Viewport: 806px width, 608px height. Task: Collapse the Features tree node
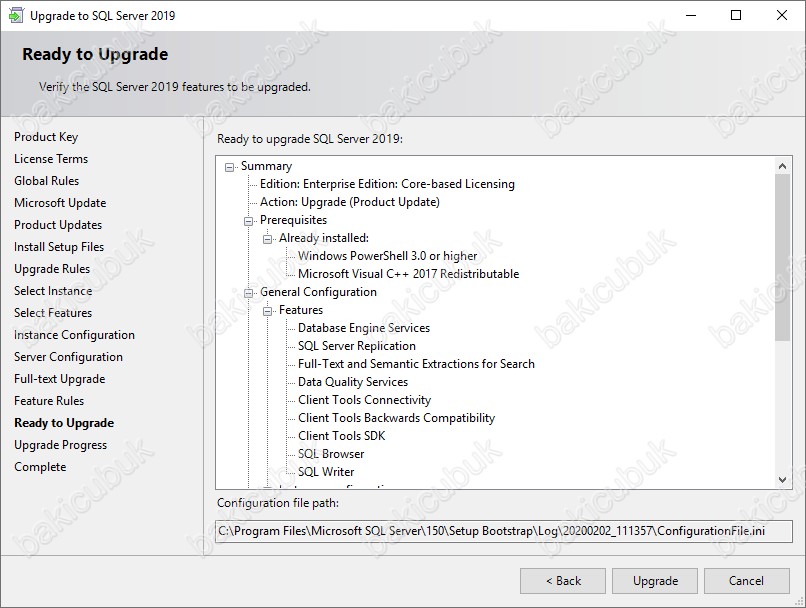pyautogui.click(x=267, y=311)
